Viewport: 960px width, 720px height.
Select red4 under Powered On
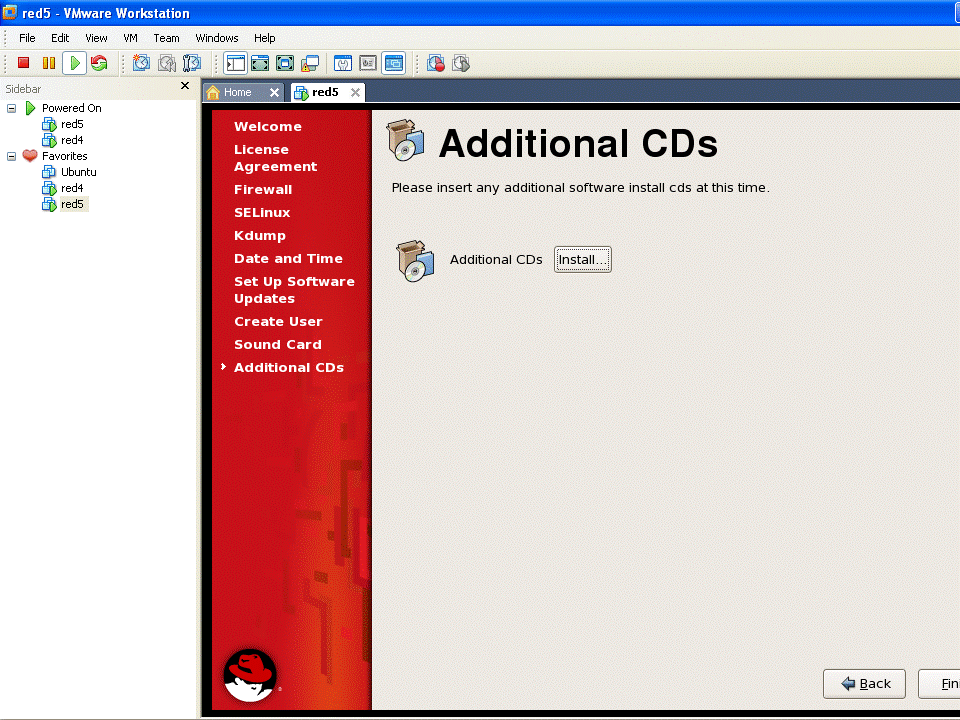coord(72,140)
